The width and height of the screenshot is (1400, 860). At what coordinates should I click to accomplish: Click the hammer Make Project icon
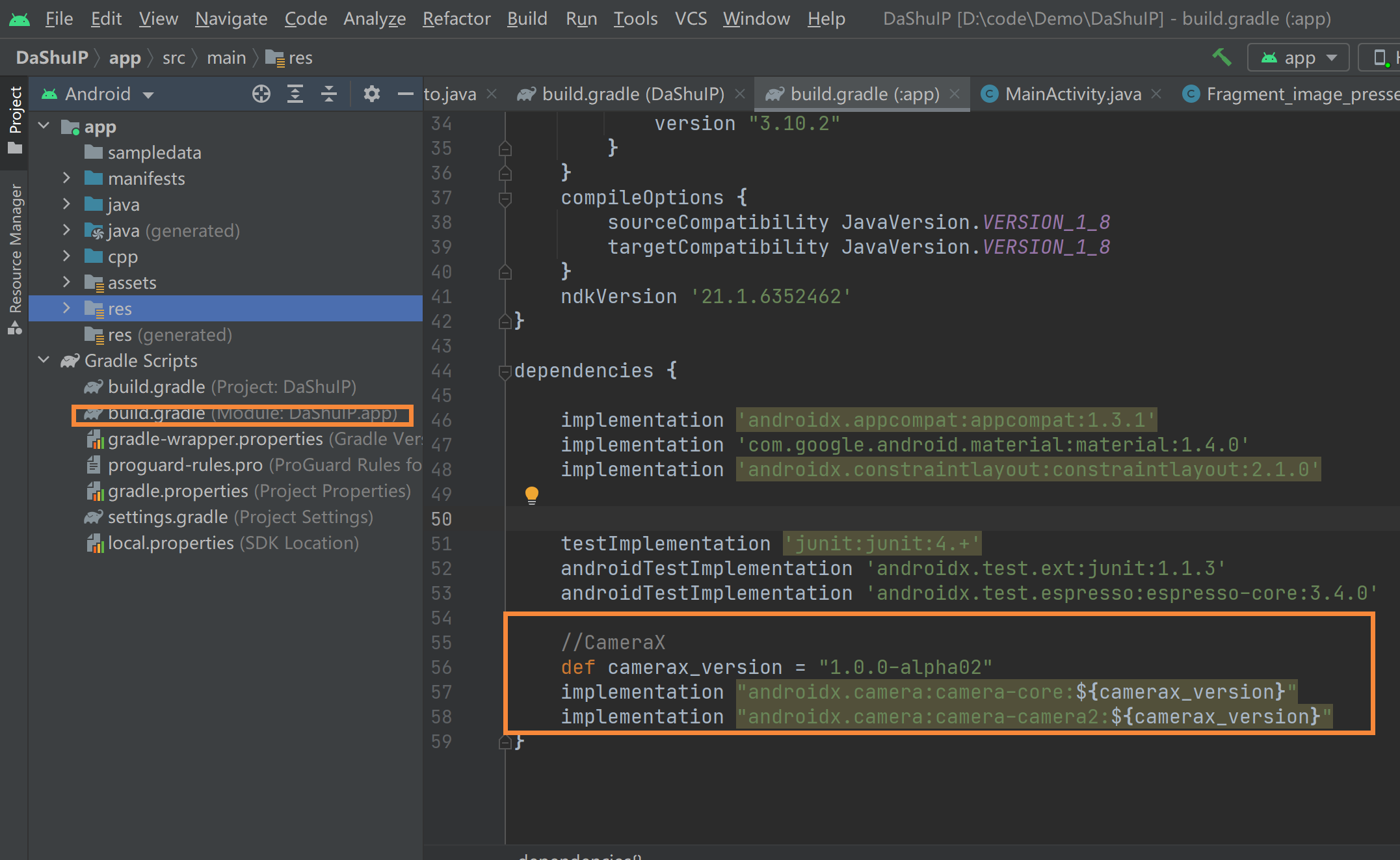pos(1222,57)
